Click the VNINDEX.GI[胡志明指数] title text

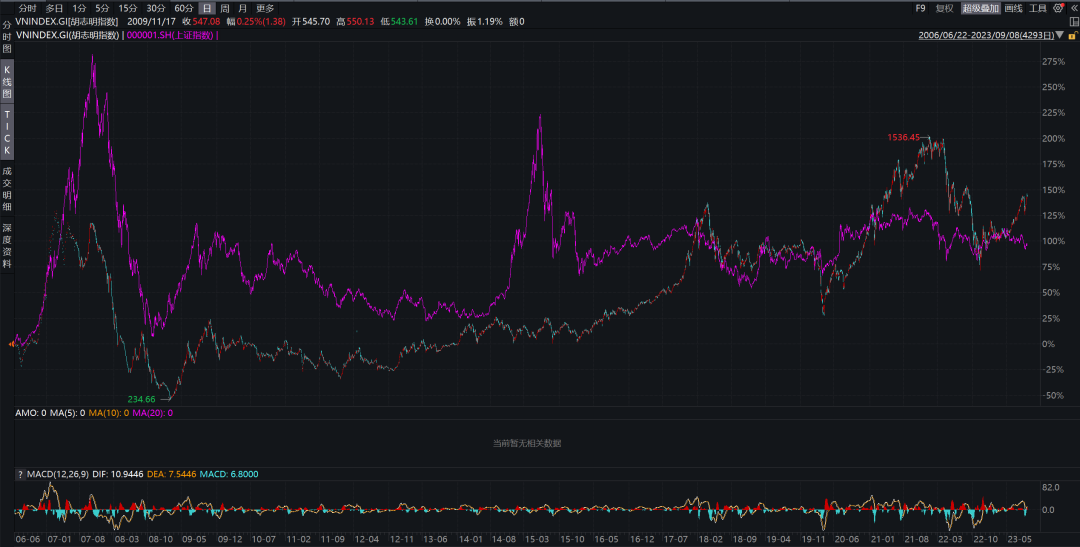67,21
